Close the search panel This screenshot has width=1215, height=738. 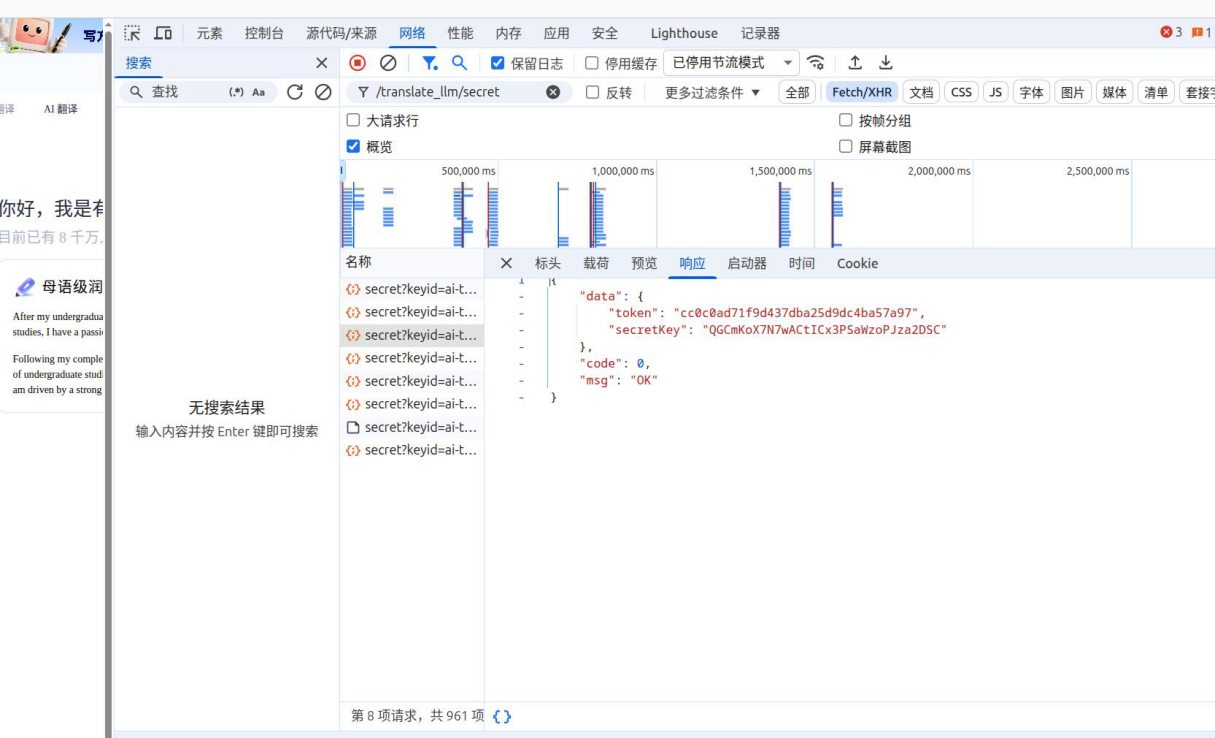pos(321,63)
